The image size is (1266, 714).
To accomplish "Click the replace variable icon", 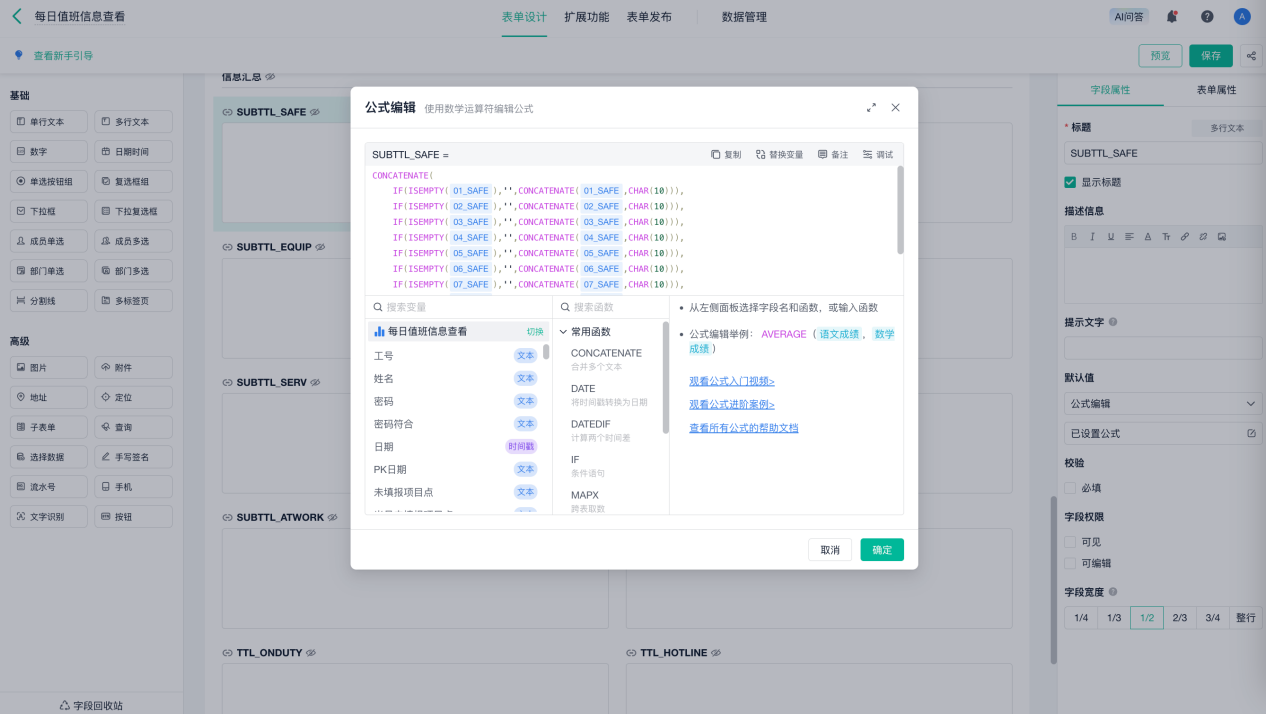I will [x=761, y=155].
